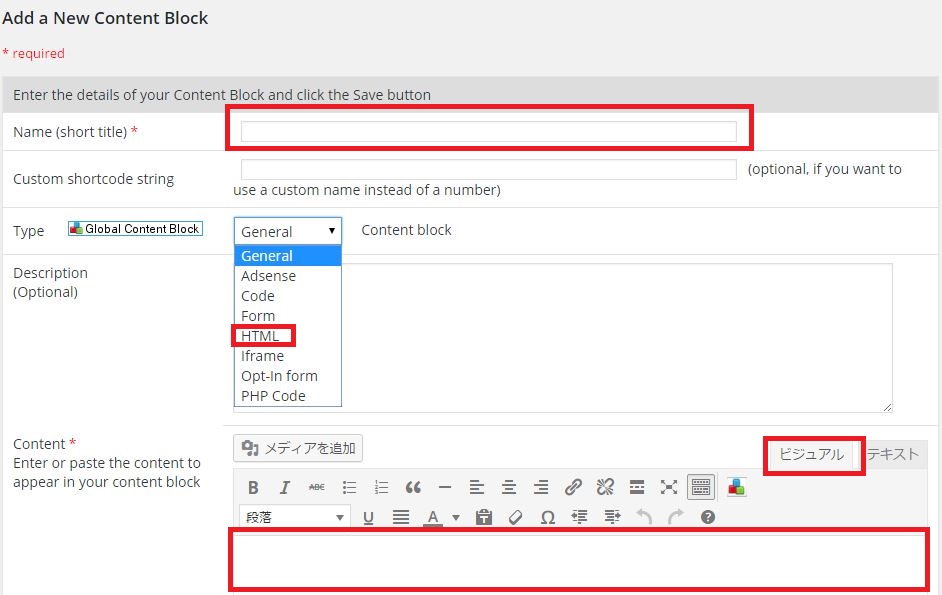Switch to the テキスト editor tab

pyautogui.click(x=892, y=454)
